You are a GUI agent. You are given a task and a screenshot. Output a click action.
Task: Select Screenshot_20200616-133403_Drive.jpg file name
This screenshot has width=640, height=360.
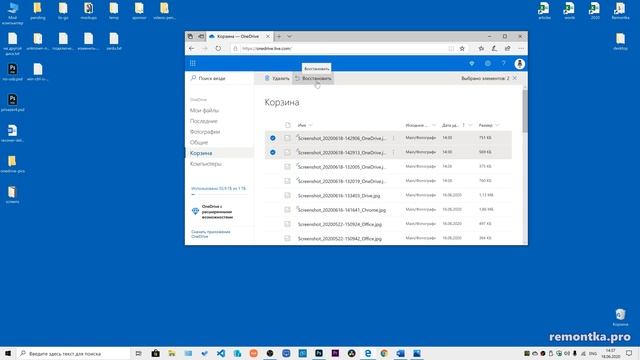[x=339, y=196]
